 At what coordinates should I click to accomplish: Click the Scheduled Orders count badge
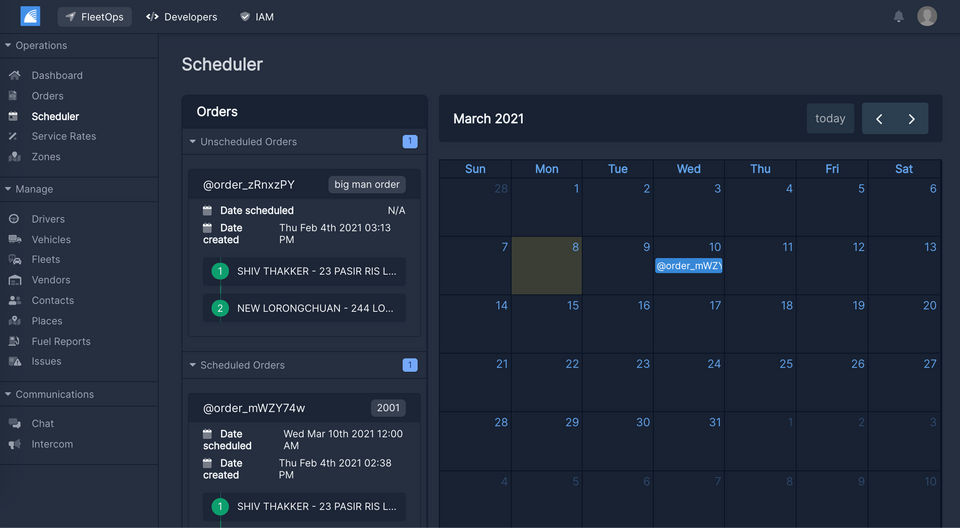(x=410, y=365)
